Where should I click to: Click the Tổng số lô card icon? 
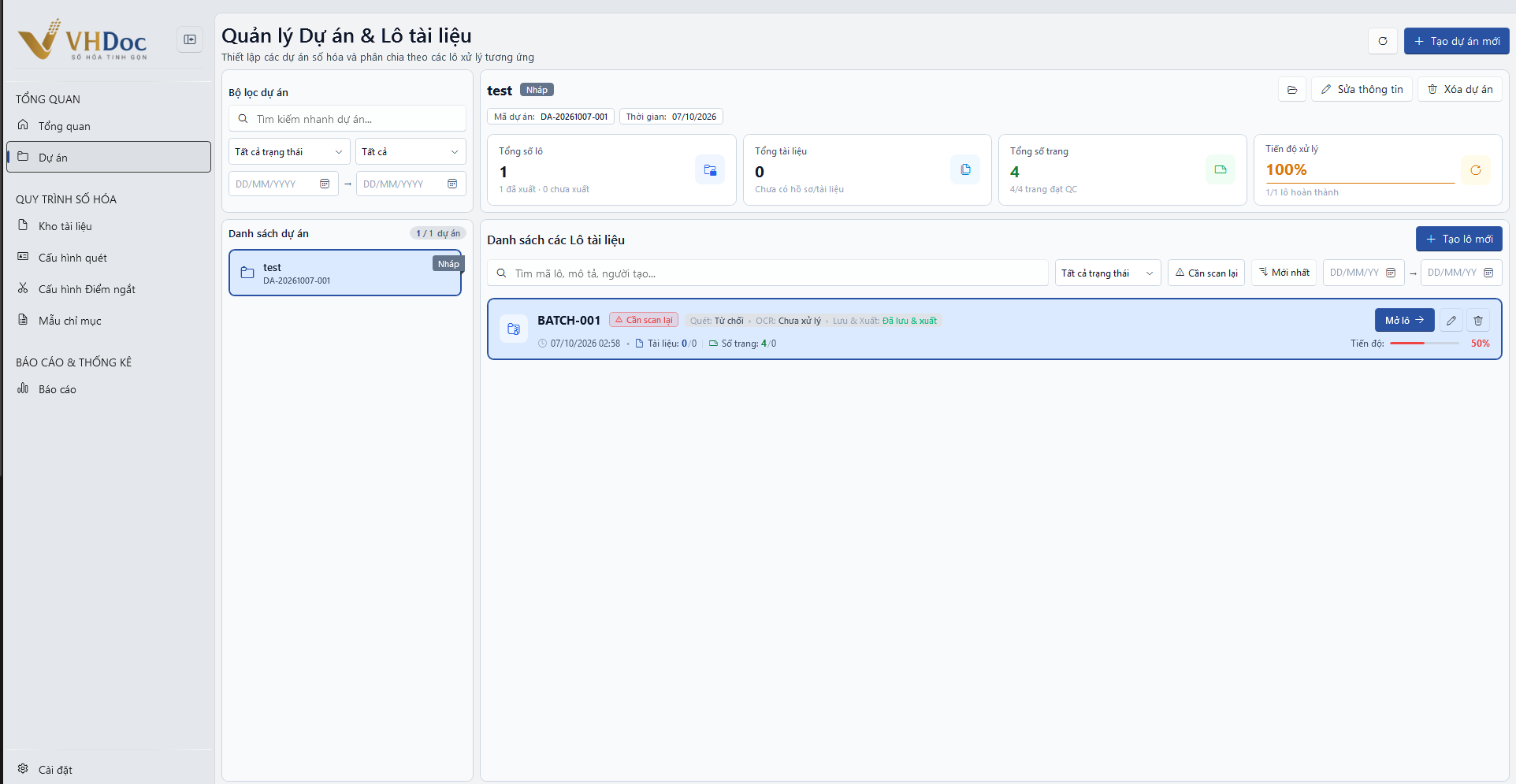710,170
